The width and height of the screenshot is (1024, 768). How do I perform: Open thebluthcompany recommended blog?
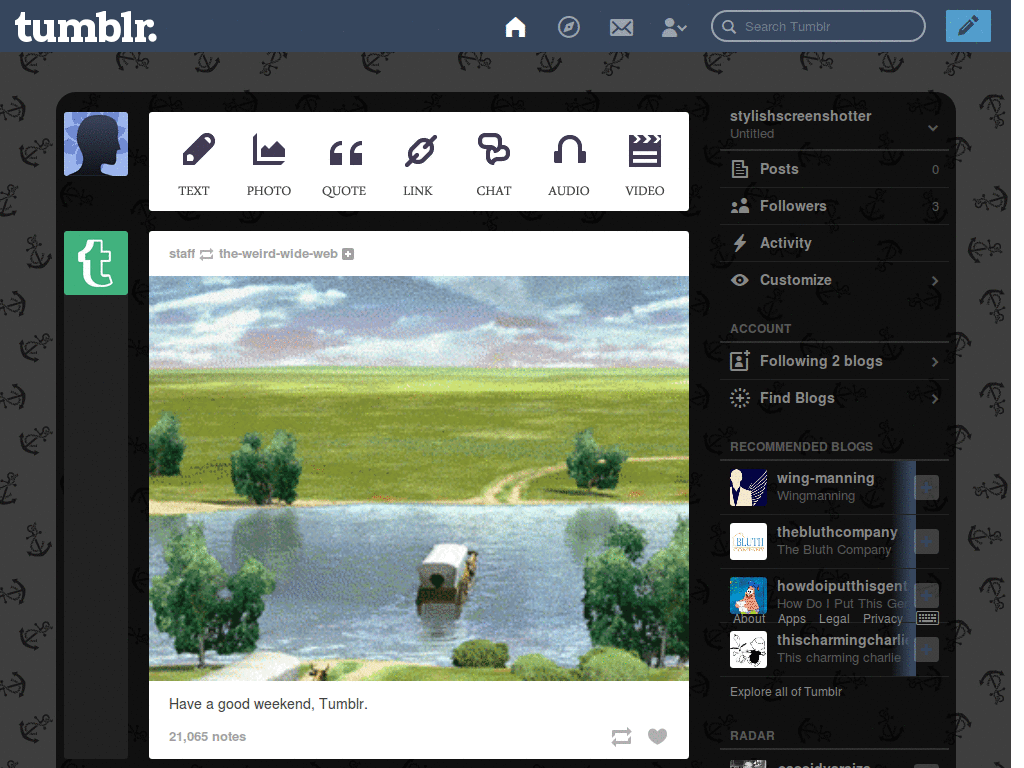pyautogui.click(x=837, y=532)
